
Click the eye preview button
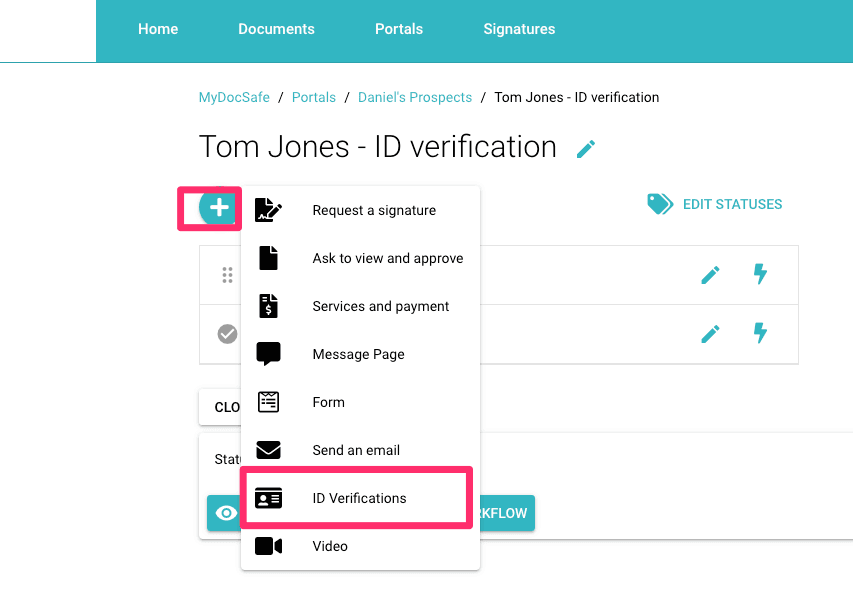click(x=226, y=513)
